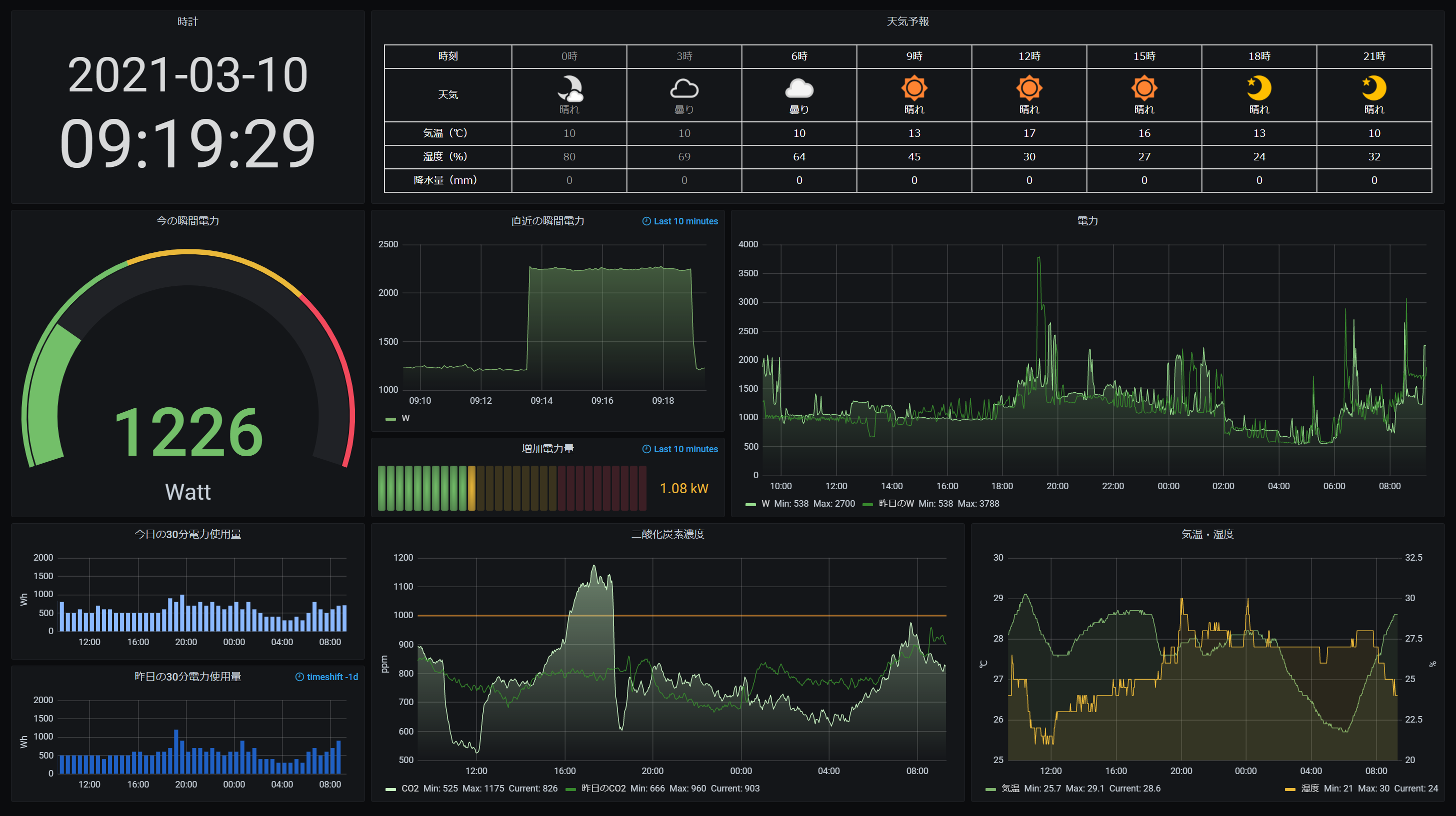Click the sunny weather icon at 9時
Viewport: 1456px width, 816px height.
(914, 88)
